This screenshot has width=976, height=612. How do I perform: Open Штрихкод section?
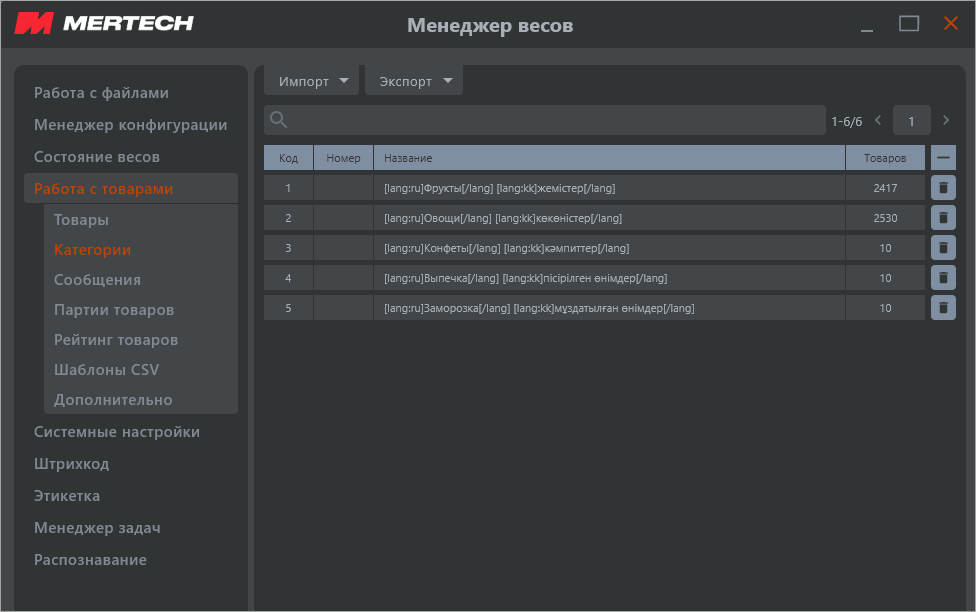[72, 464]
